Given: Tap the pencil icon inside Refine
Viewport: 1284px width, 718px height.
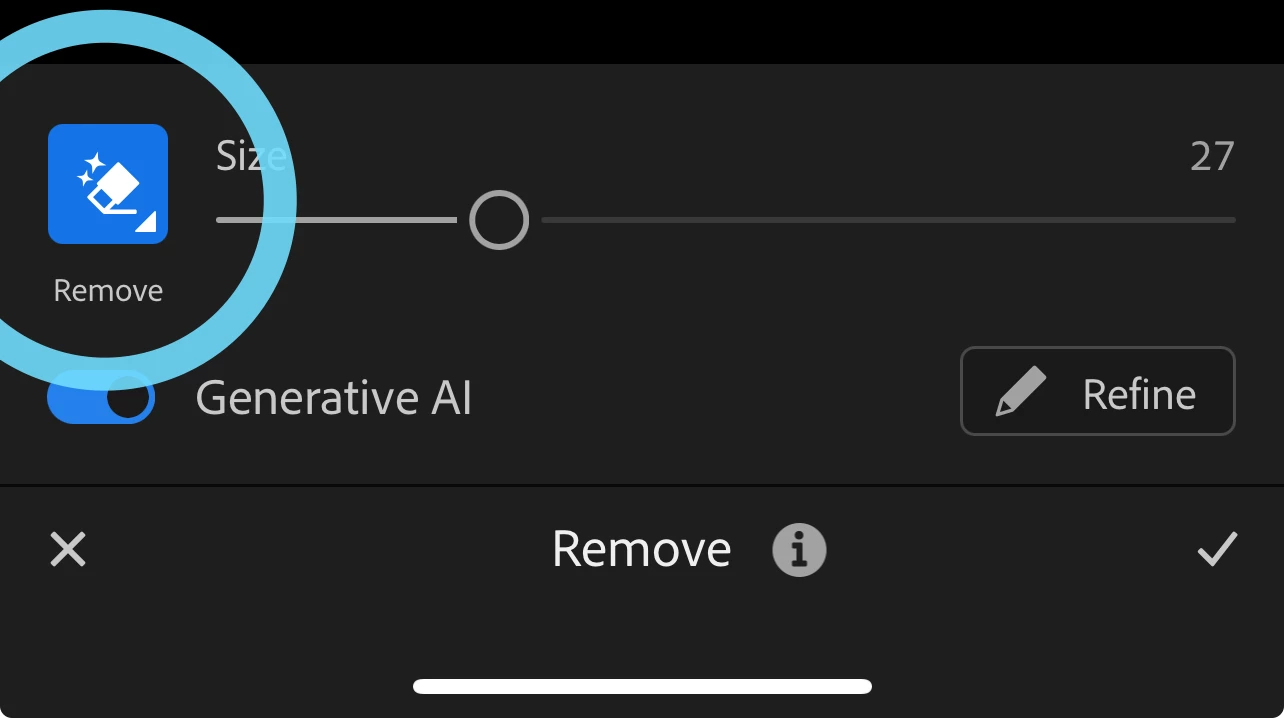Looking at the screenshot, I should 1021,391.
